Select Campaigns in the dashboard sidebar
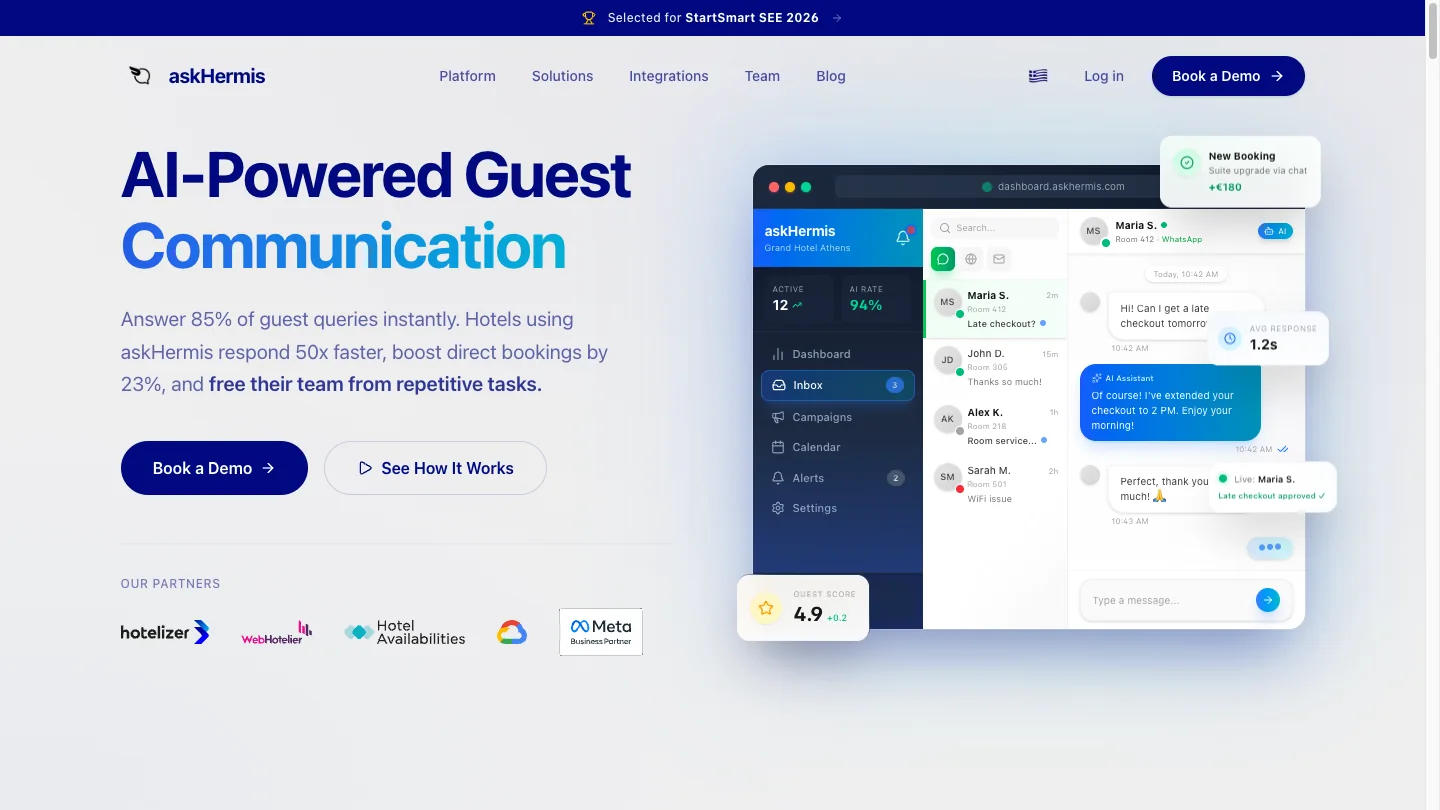This screenshot has height=810, width=1440. coord(822,417)
